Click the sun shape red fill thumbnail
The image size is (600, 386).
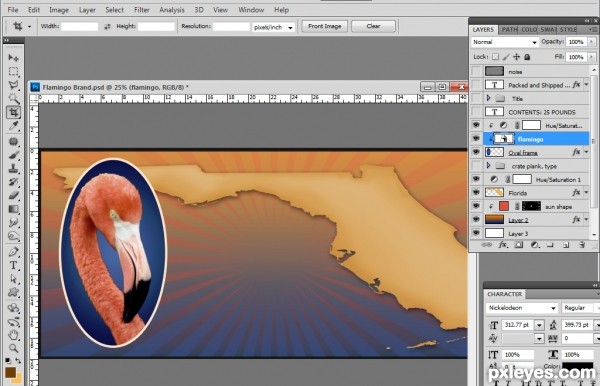504,207
